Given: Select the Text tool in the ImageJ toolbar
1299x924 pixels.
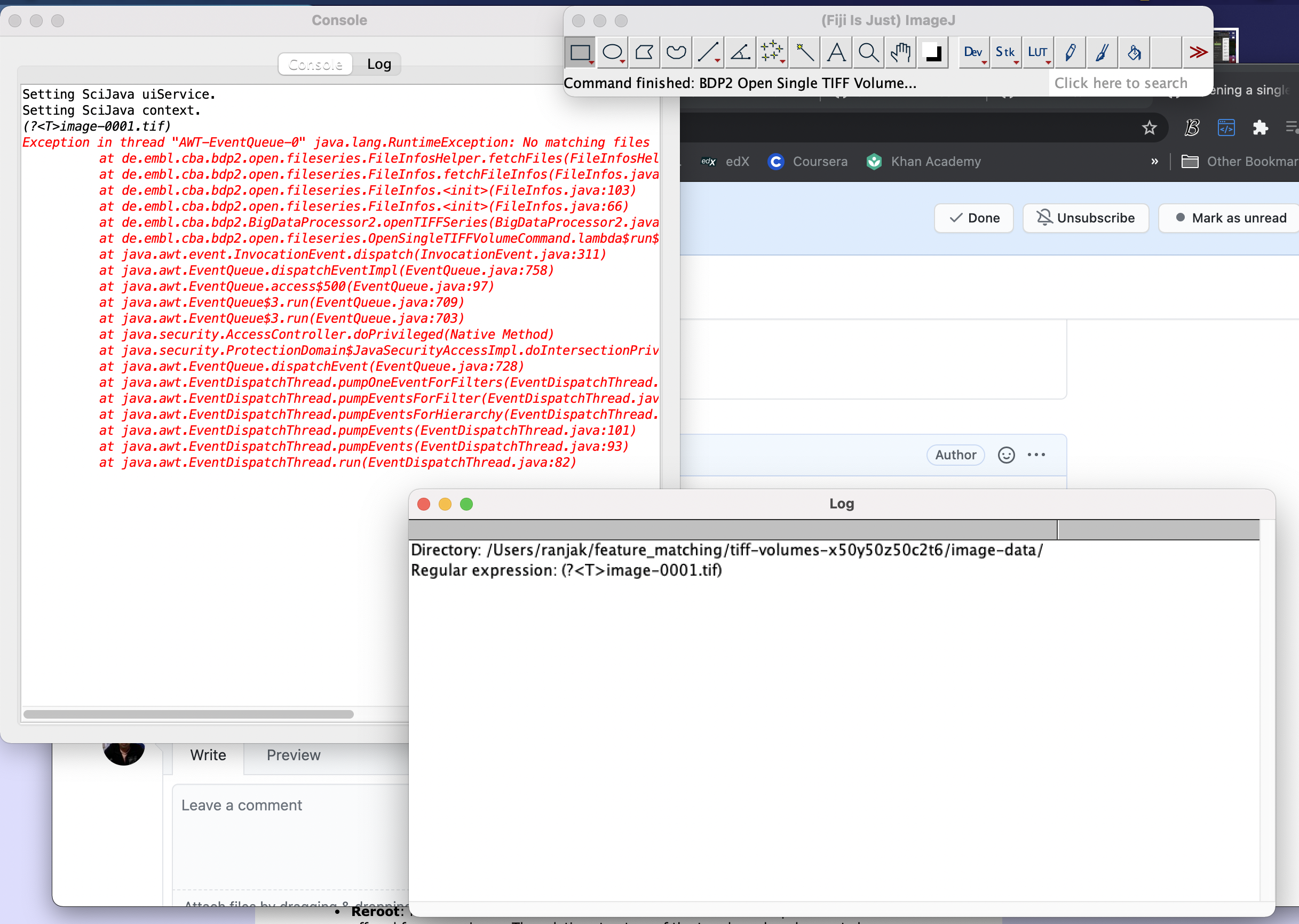Looking at the screenshot, I should point(836,52).
